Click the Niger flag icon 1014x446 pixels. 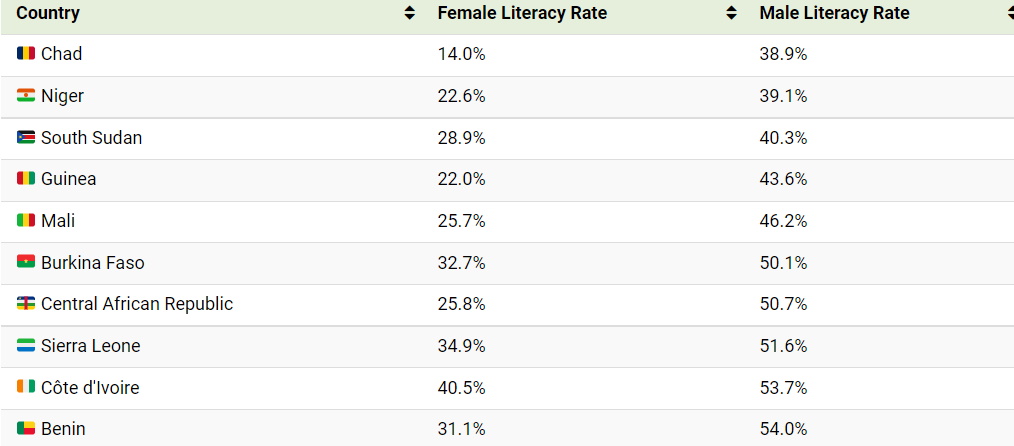tap(26, 96)
